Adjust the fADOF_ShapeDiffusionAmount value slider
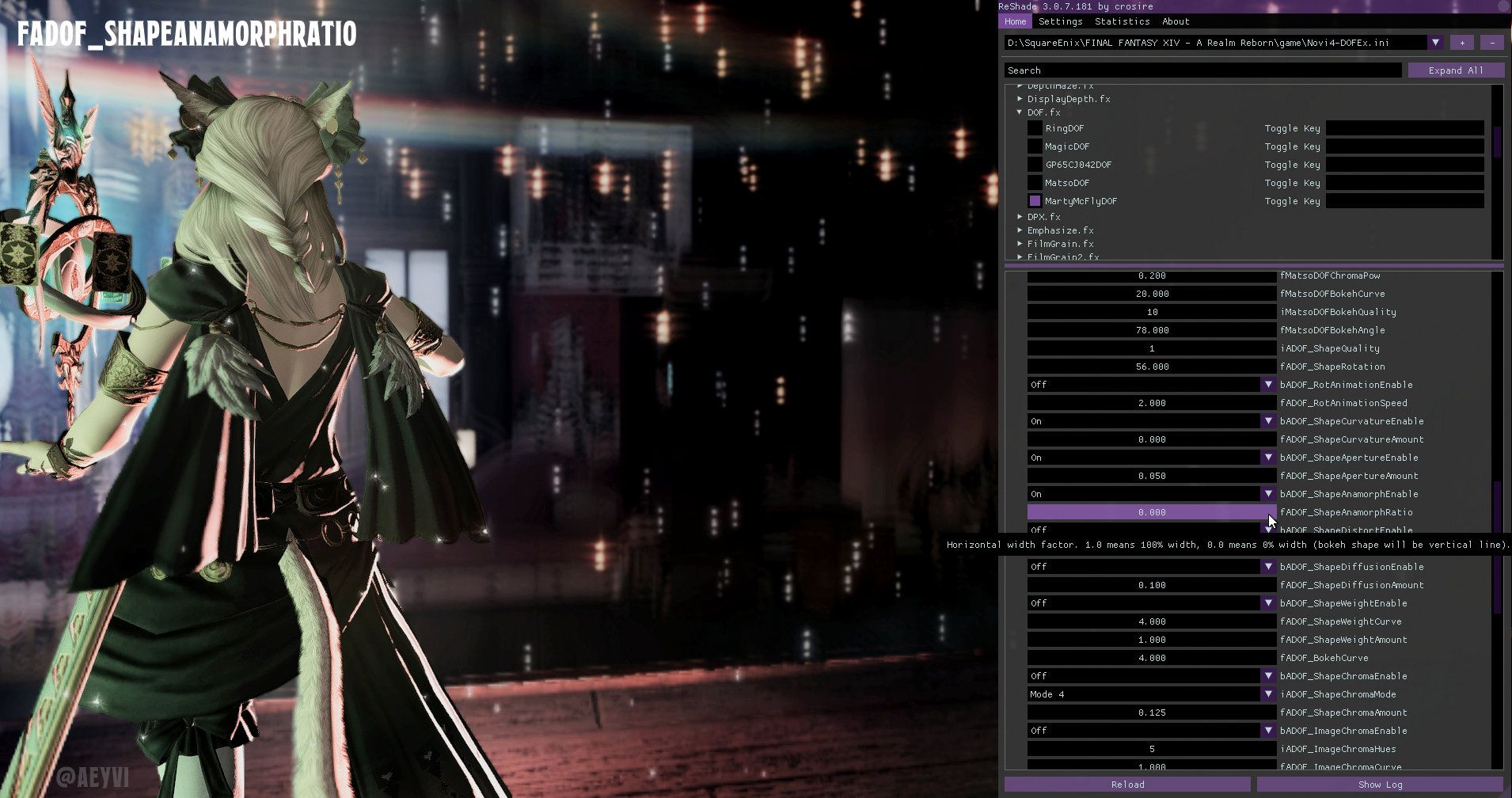Image resolution: width=1512 pixels, height=798 pixels. point(1152,585)
